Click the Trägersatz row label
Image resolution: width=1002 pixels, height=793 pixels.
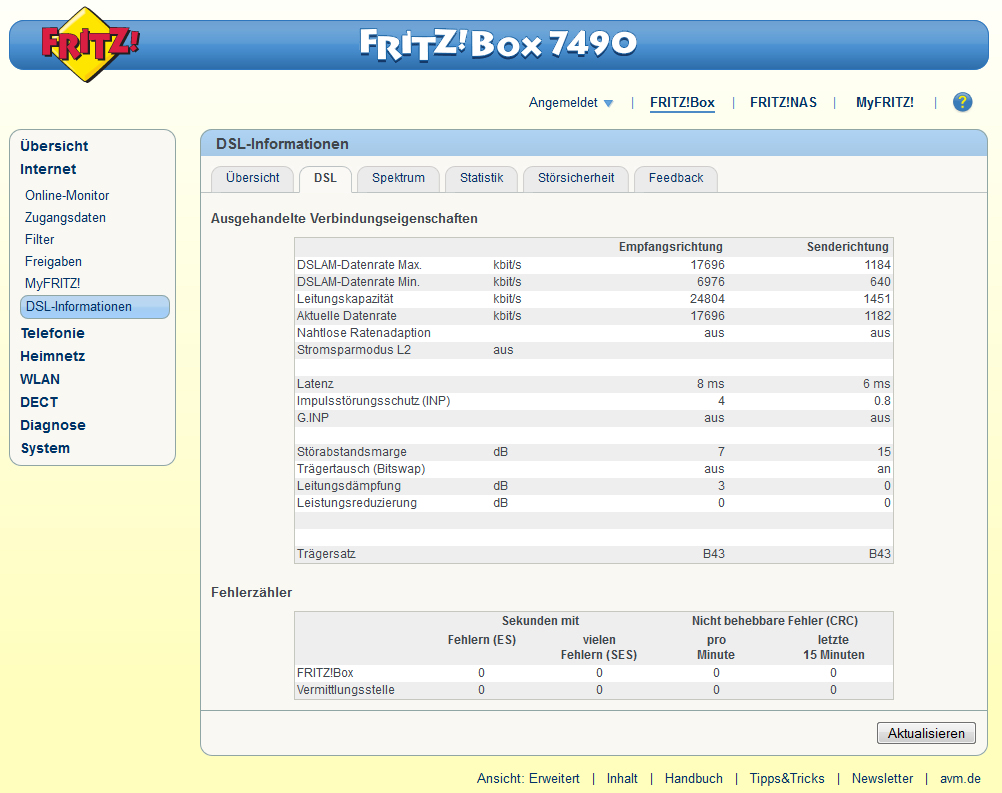pos(326,554)
